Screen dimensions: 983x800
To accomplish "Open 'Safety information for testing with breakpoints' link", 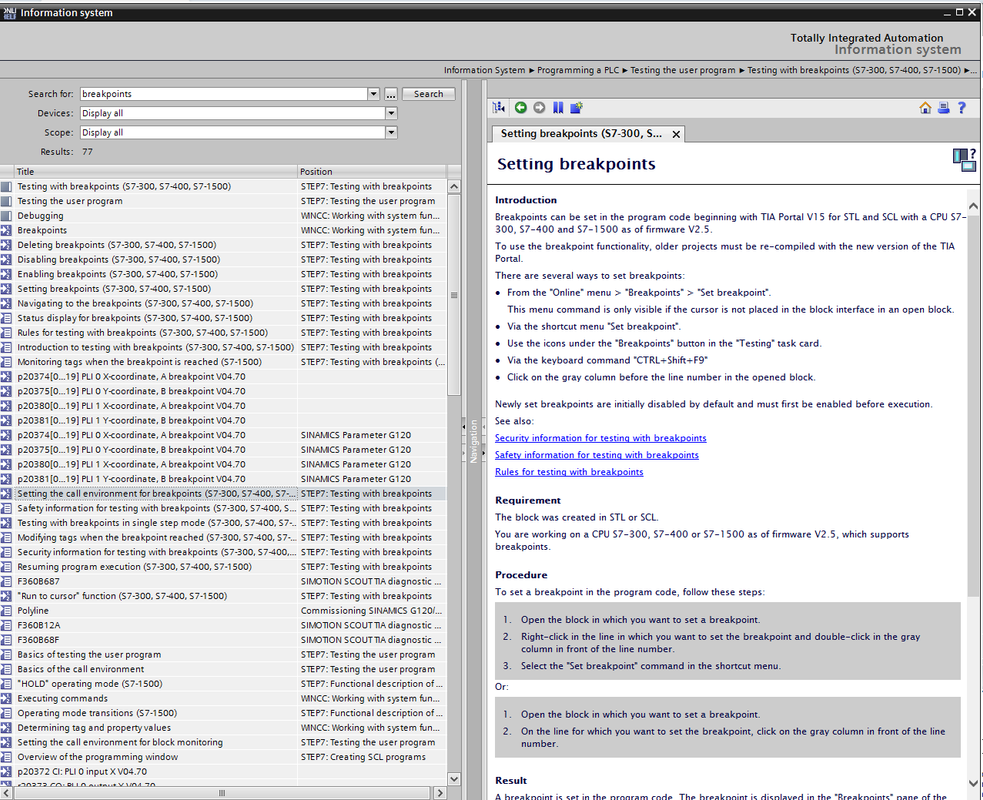I will (597, 455).
